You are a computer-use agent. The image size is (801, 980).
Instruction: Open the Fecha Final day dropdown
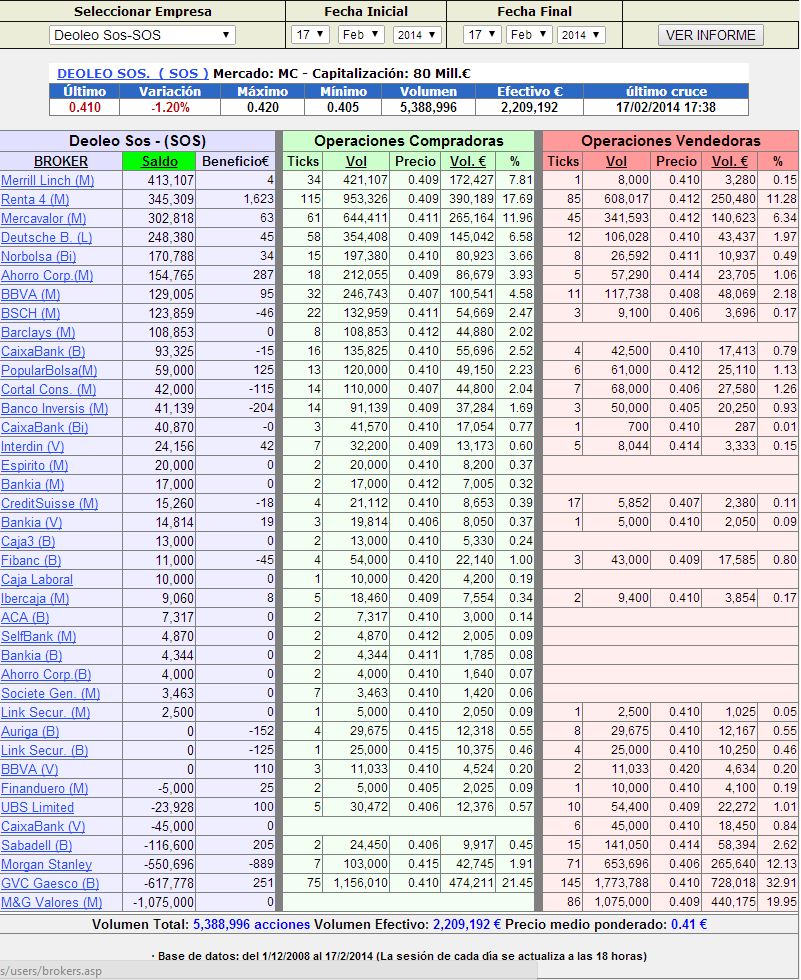pos(482,35)
